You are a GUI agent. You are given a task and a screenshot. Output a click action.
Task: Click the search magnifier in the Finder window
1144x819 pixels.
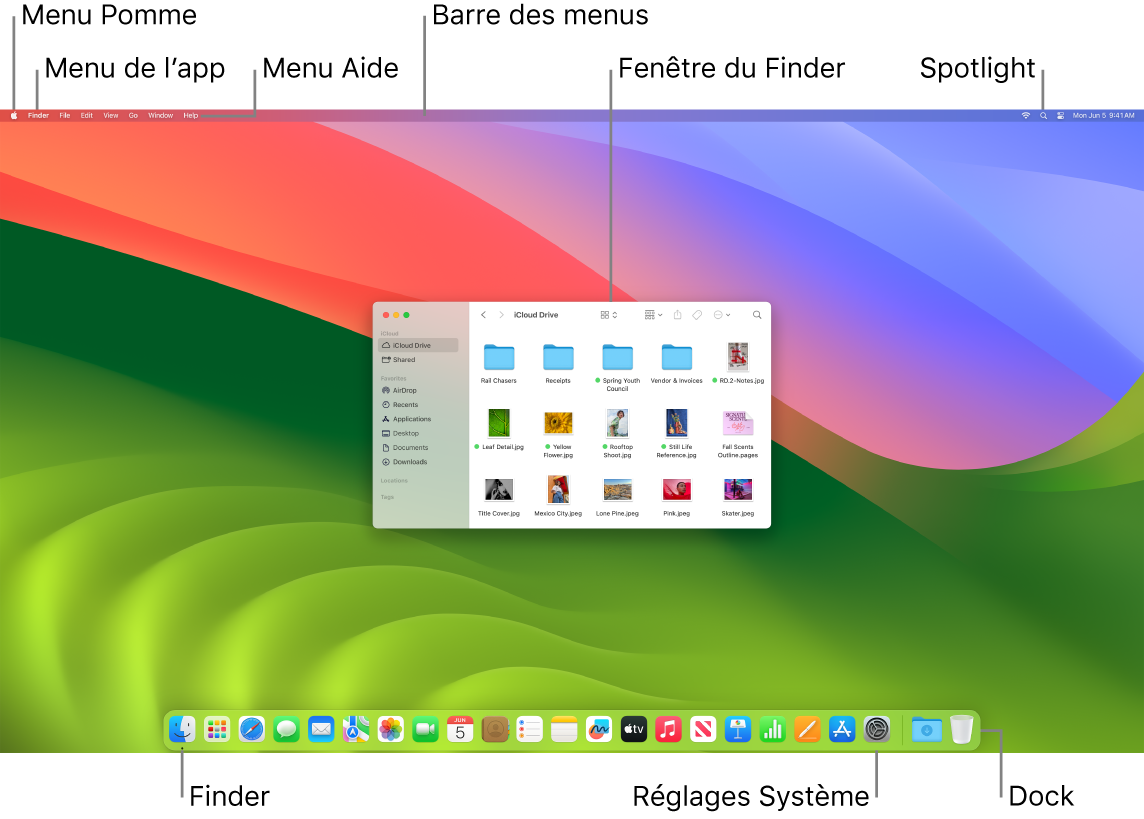[x=756, y=314]
